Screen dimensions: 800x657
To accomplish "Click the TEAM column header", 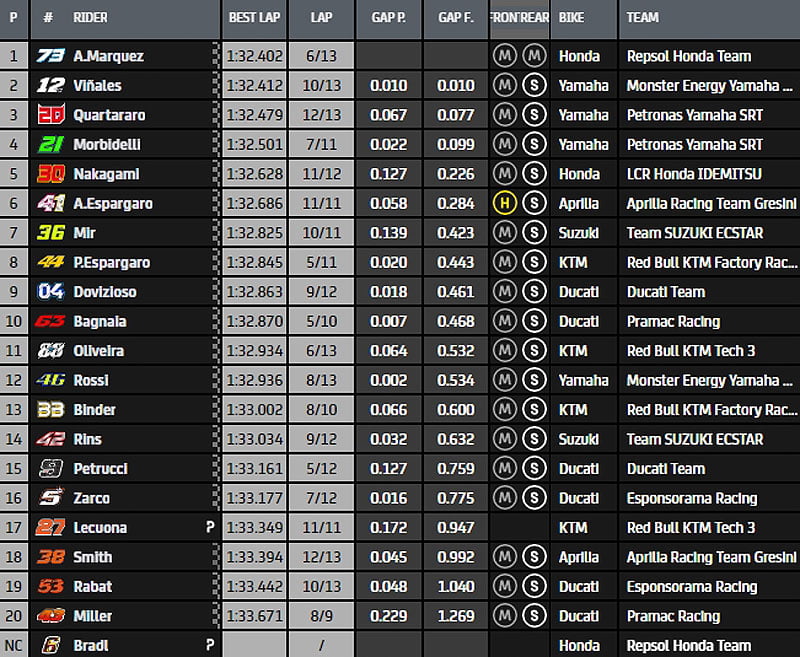I will 643,18.
